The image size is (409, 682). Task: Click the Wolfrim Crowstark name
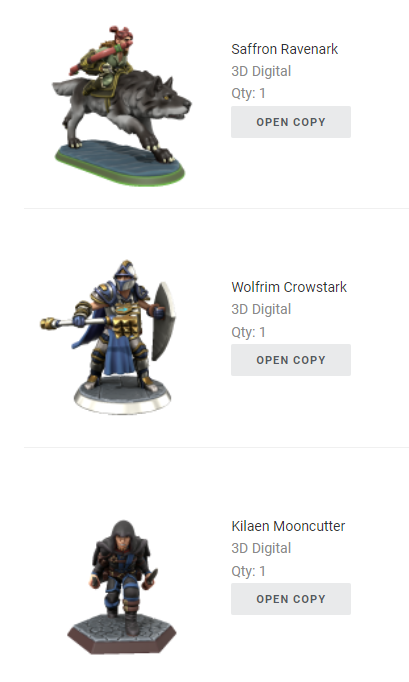coord(289,287)
